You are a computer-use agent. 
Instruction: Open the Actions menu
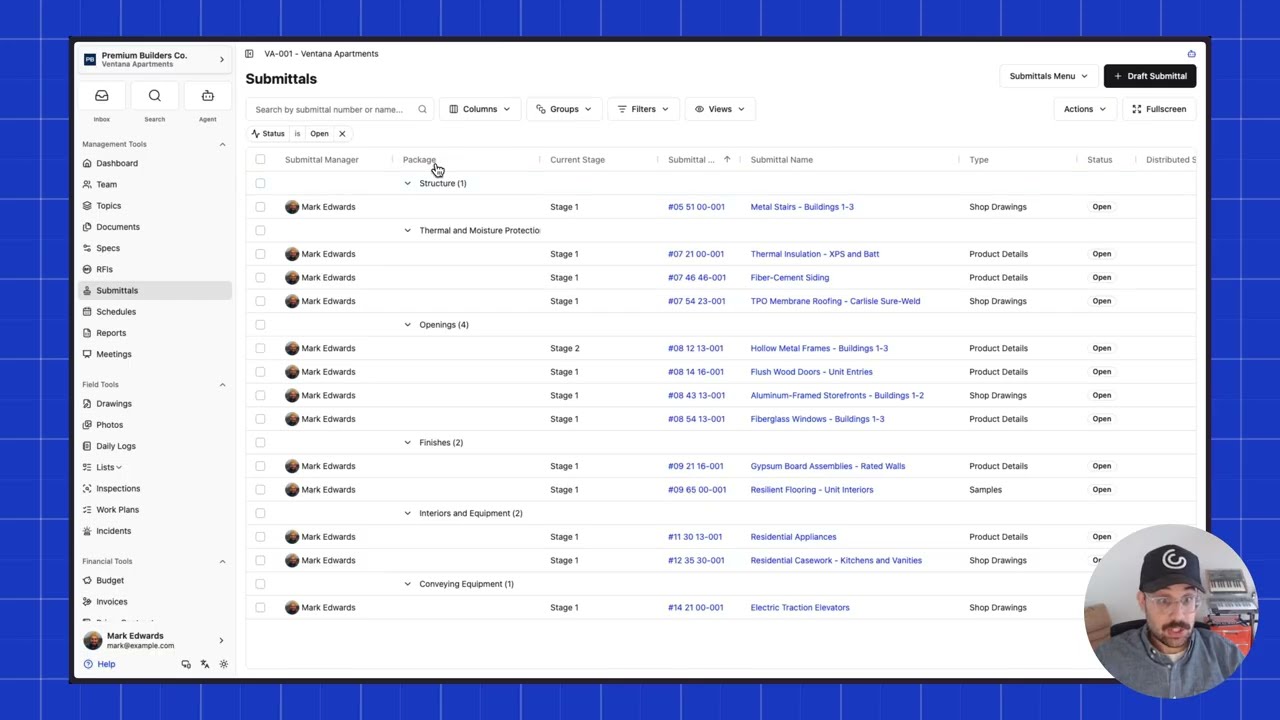pyautogui.click(x=1084, y=109)
